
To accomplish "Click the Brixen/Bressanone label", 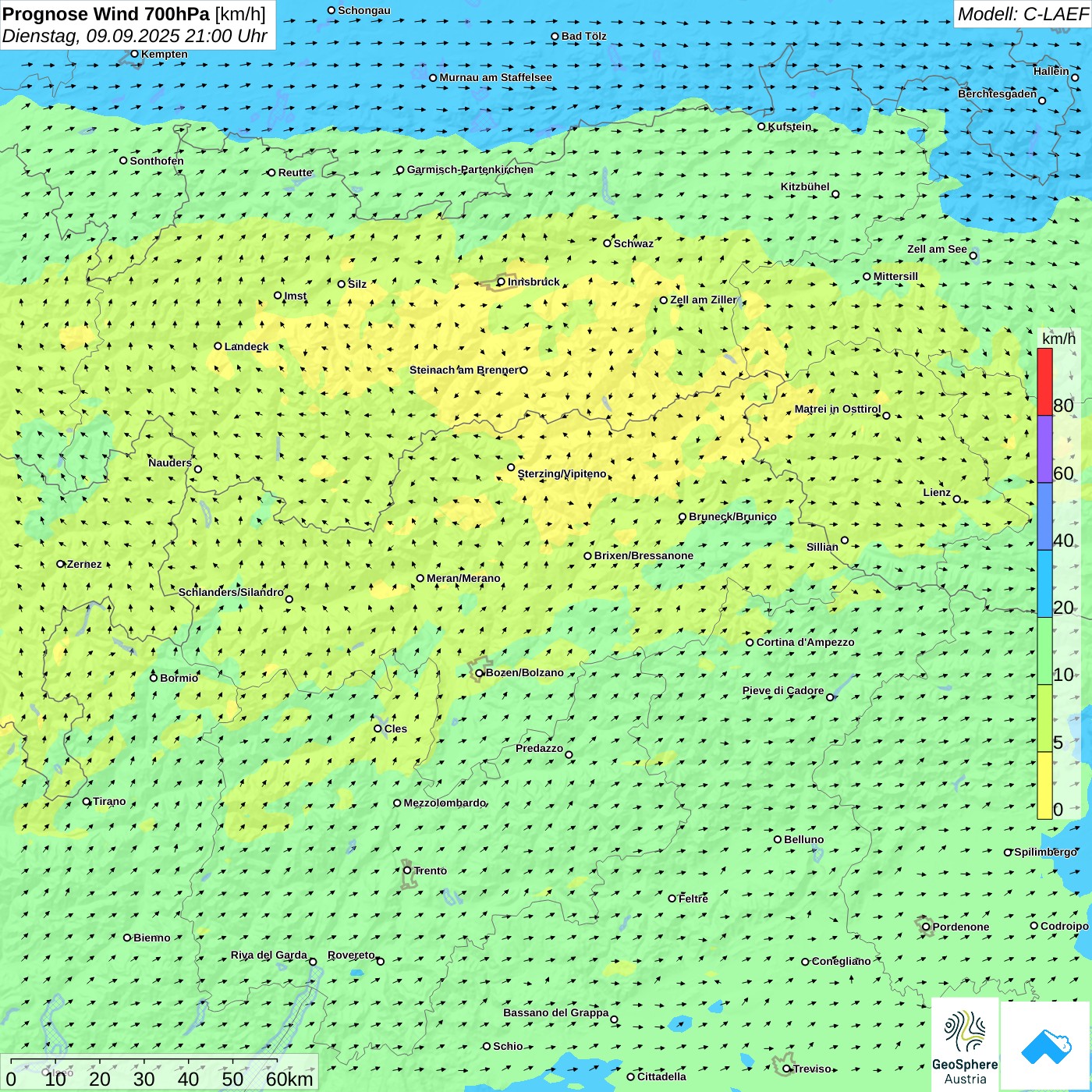I will [x=644, y=555].
